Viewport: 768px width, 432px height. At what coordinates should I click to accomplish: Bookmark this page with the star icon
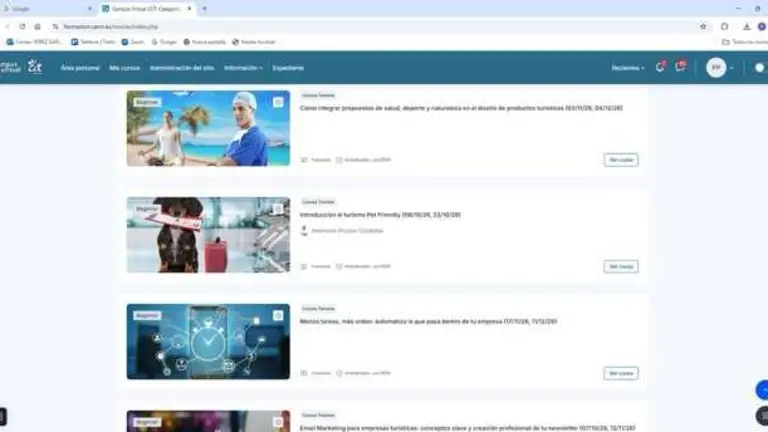[703, 26]
